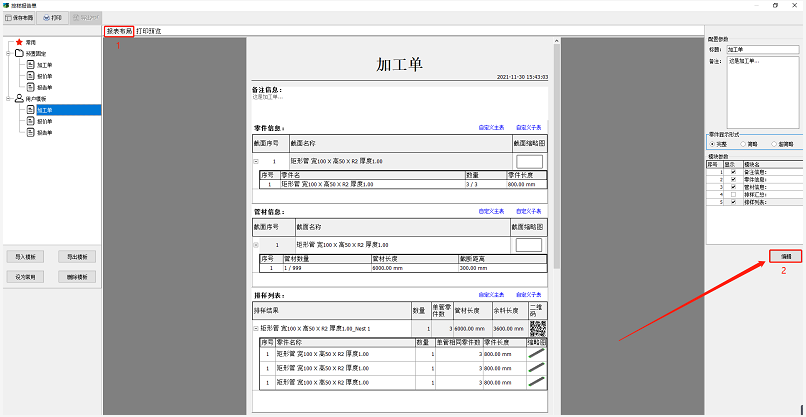806x417 pixels.
Task: Click the application icon in title bar
Action: click(6, 5)
